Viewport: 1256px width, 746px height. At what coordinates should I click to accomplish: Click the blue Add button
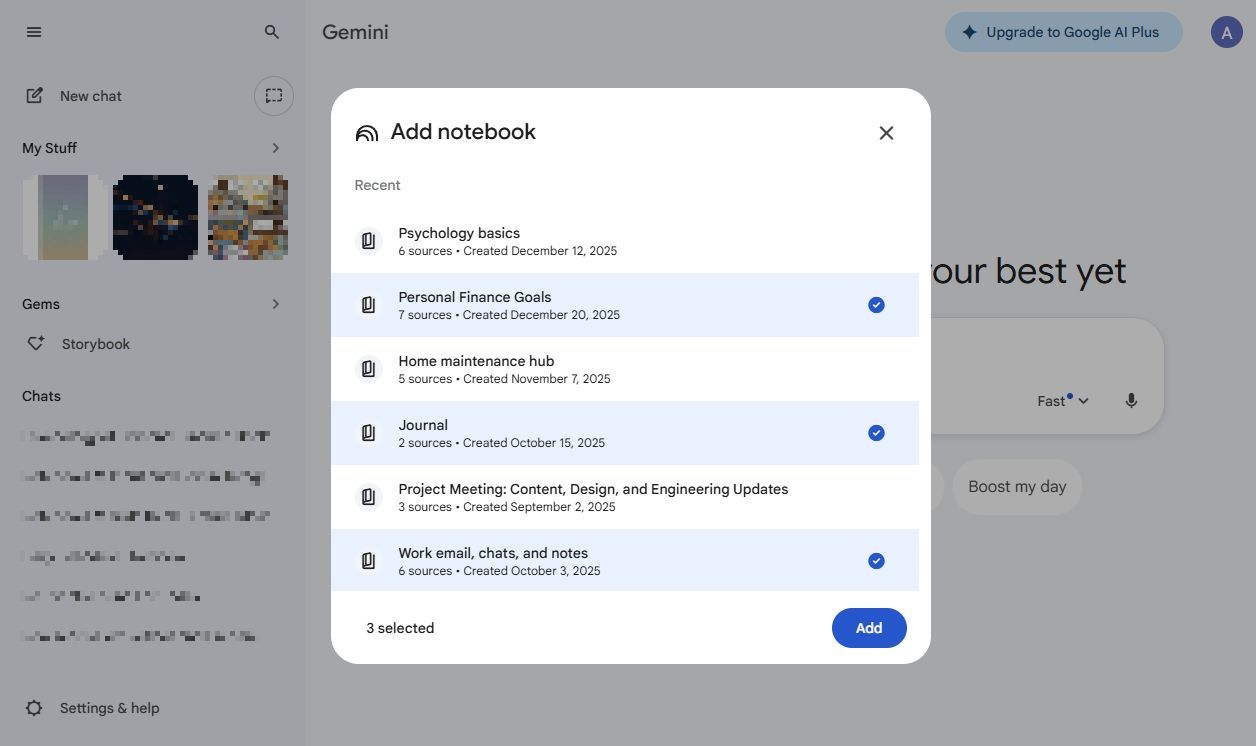tap(869, 628)
